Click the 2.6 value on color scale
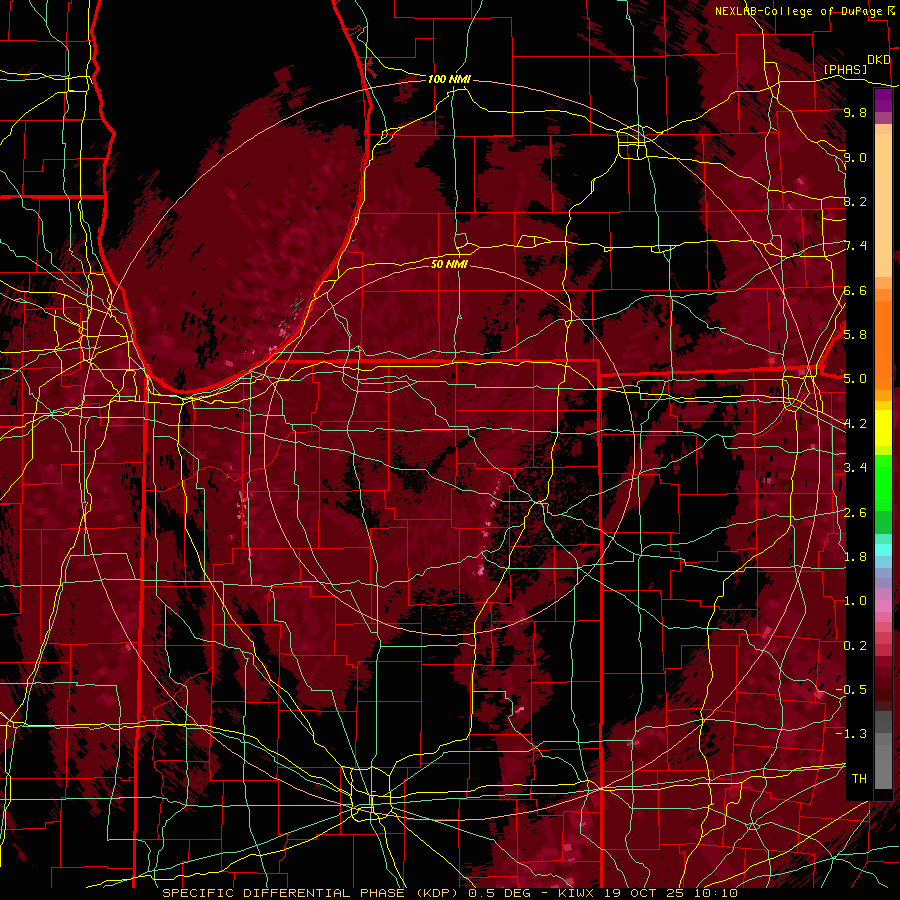The image size is (900, 900). click(x=855, y=513)
